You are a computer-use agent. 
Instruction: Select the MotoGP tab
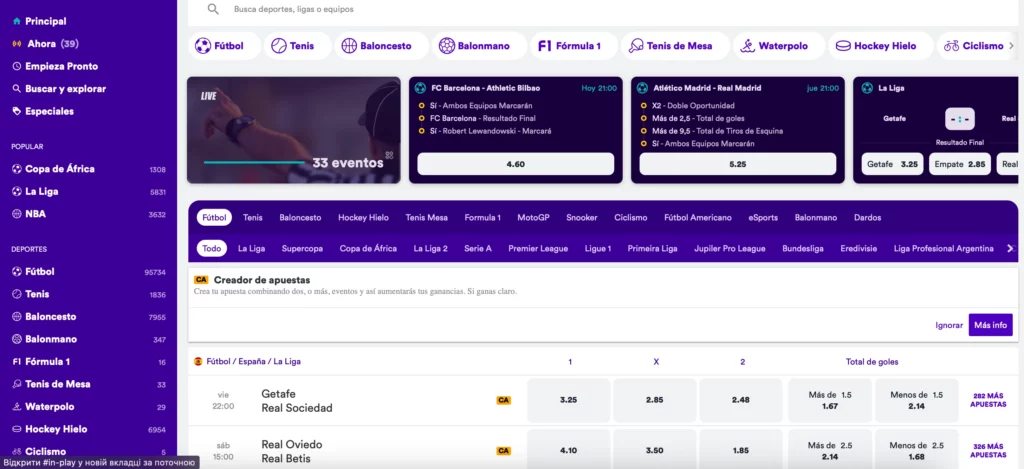click(x=534, y=218)
